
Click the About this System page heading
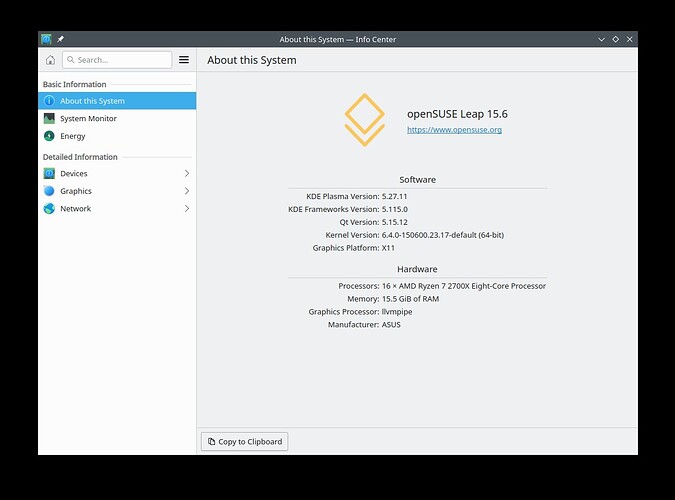click(x=252, y=60)
